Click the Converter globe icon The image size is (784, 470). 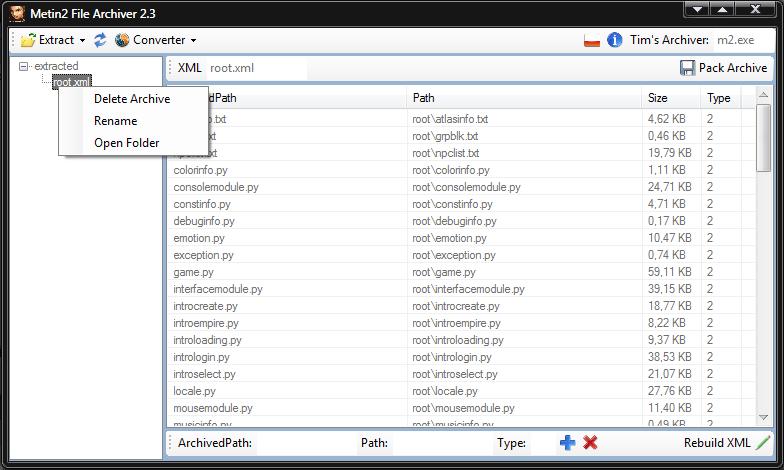coord(122,40)
